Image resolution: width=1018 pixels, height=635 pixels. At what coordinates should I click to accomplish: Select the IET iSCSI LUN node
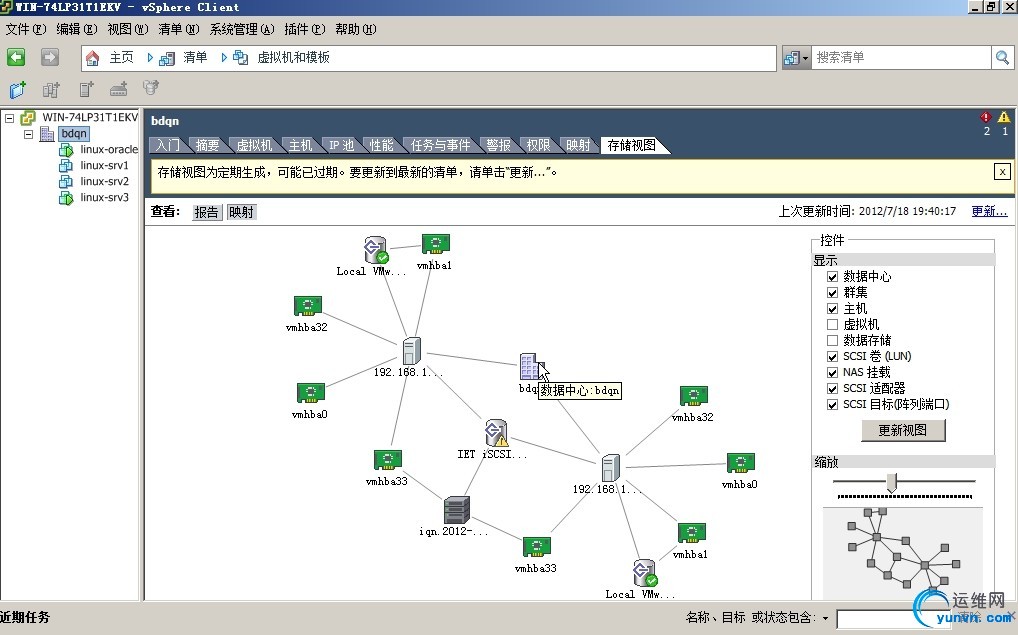click(496, 432)
